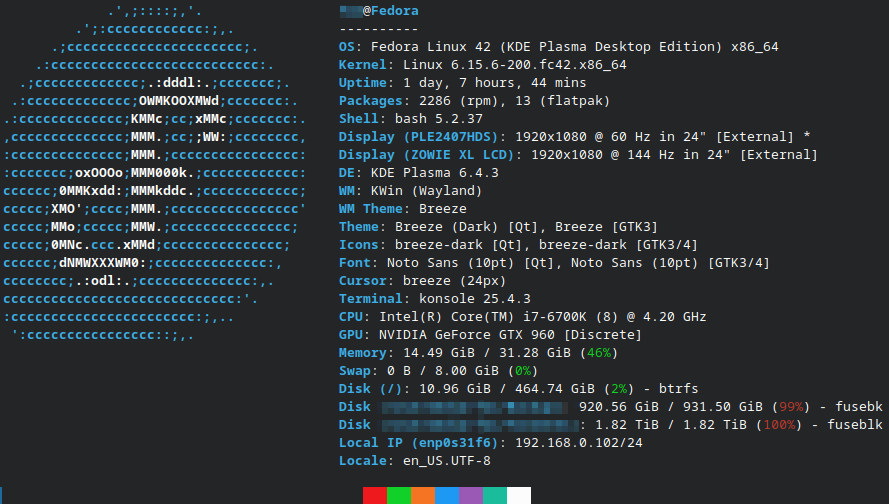
Task: Click the memory percentage '46%'
Action: [x=599, y=353]
